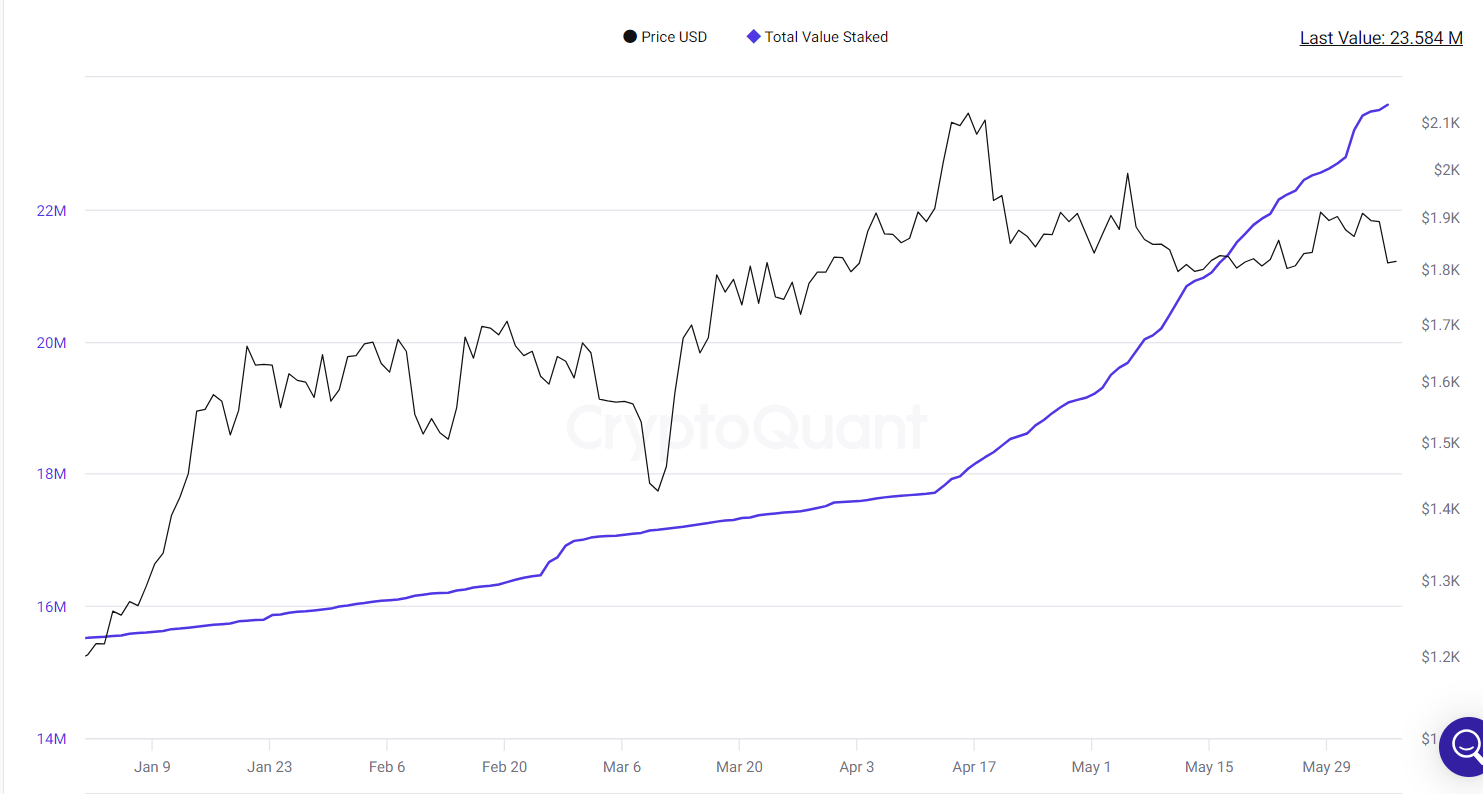
Task: Click the $1.7K right axis label
Action: (x=1440, y=325)
